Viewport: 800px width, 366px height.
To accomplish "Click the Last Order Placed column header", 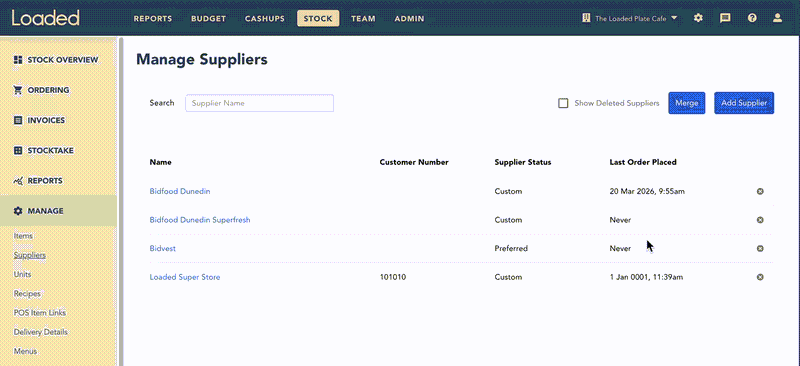I will tap(643, 162).
